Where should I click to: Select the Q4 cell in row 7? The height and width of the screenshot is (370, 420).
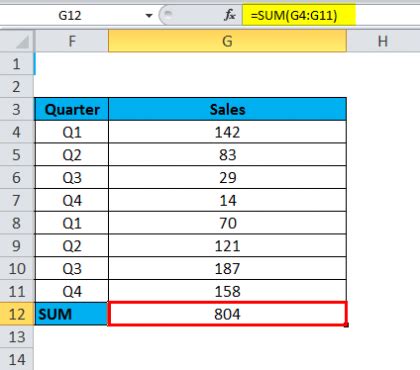click(72, 200)
